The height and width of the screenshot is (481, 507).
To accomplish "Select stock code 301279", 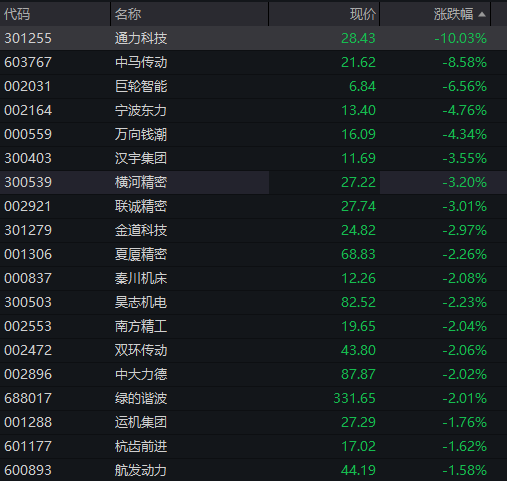I will 28,230.
